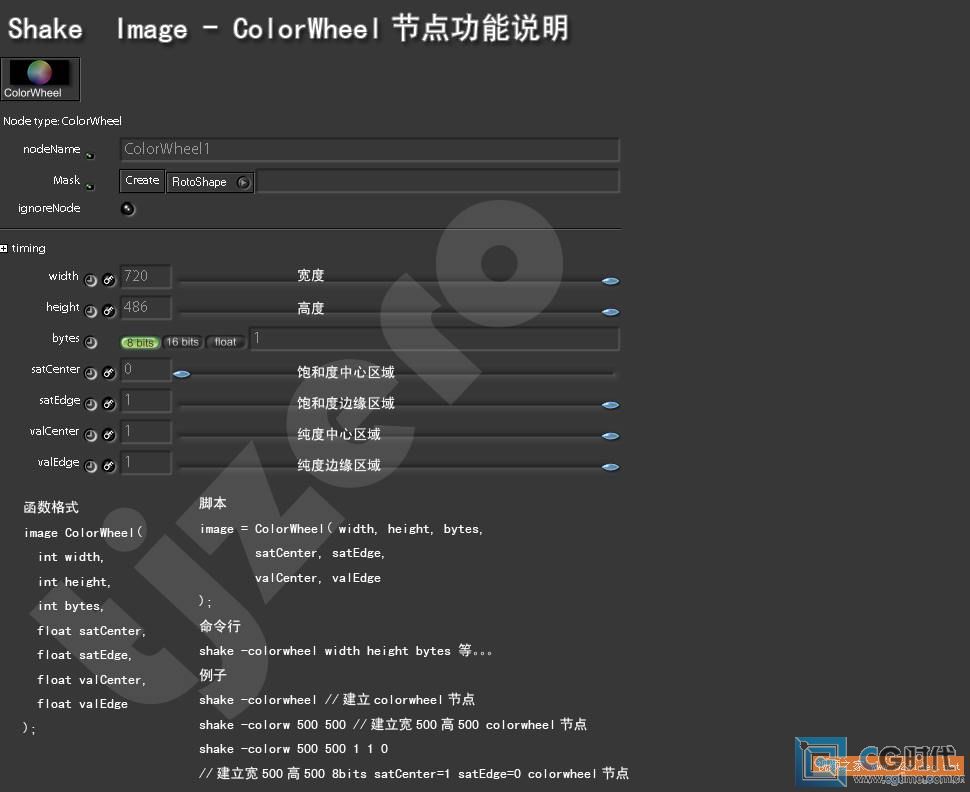Click the height lock icon

tap(109, 311)
